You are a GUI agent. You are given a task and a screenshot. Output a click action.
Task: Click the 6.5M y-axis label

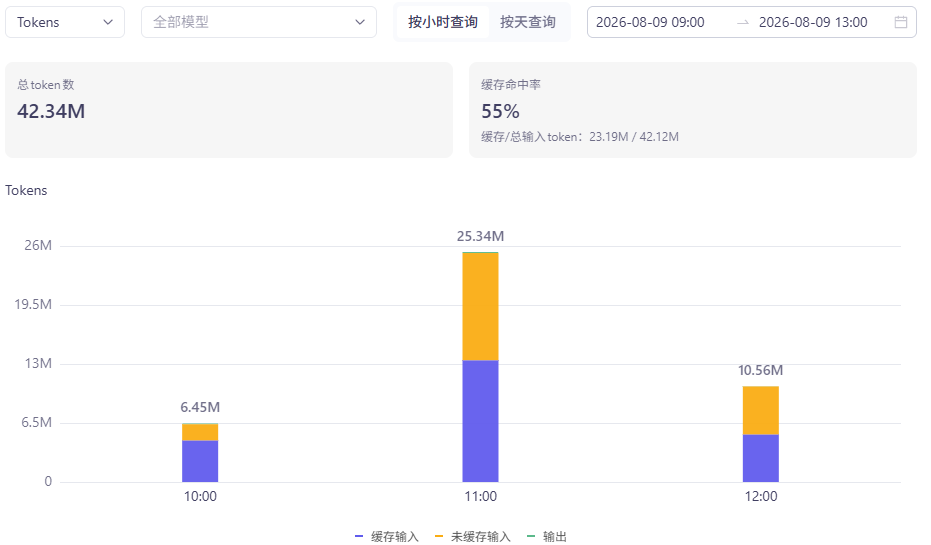click(36, 423)
